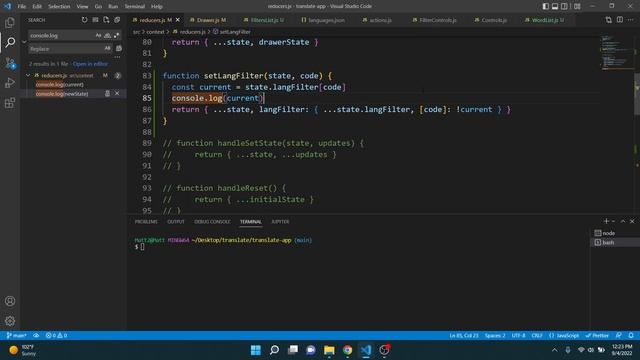The height and width of the screenshot is (360, 640).
Task: Open the Explorer view in activity bar
Action: 10,22
